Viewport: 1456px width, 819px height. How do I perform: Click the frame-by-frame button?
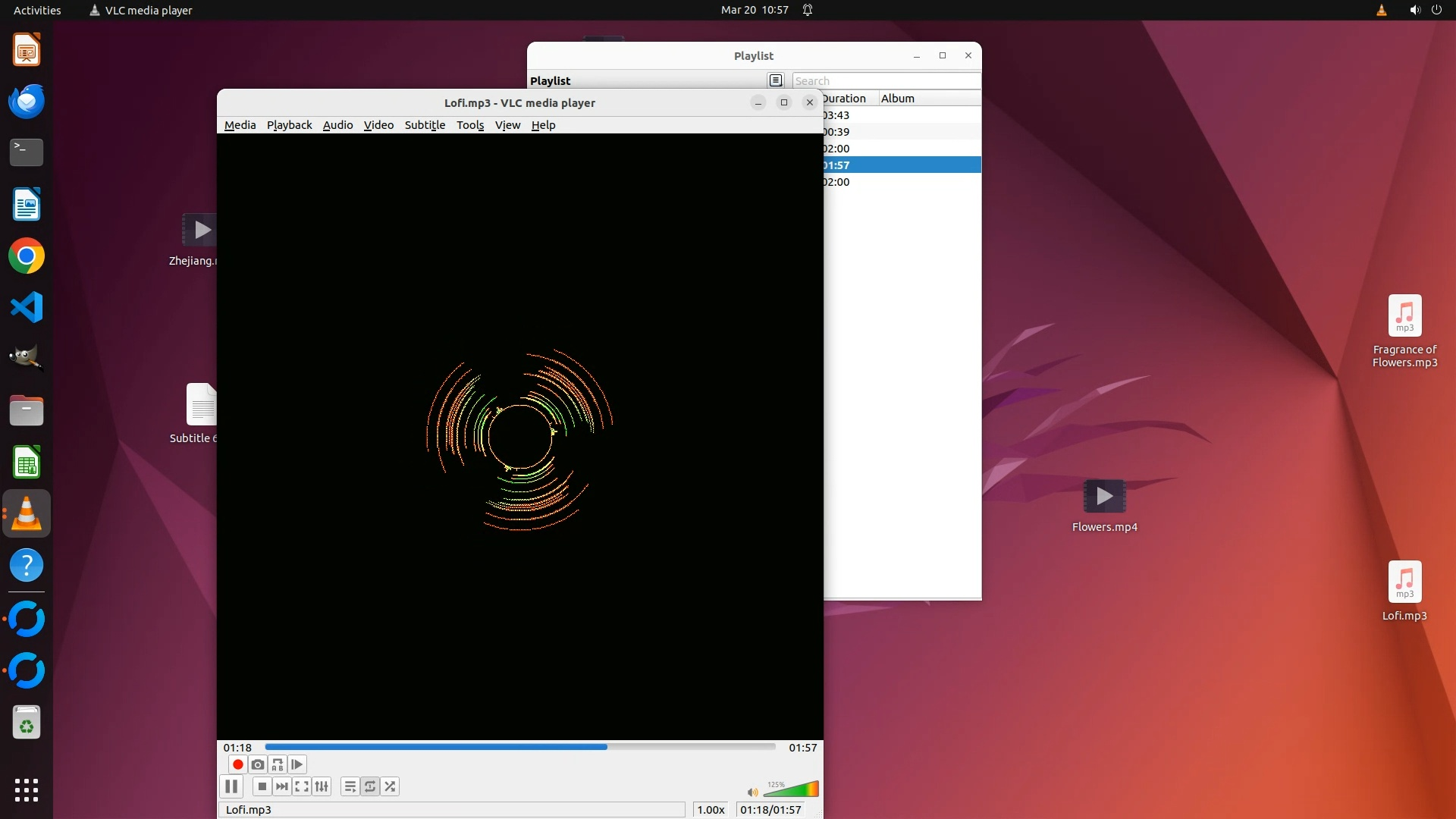click(297, 764)
